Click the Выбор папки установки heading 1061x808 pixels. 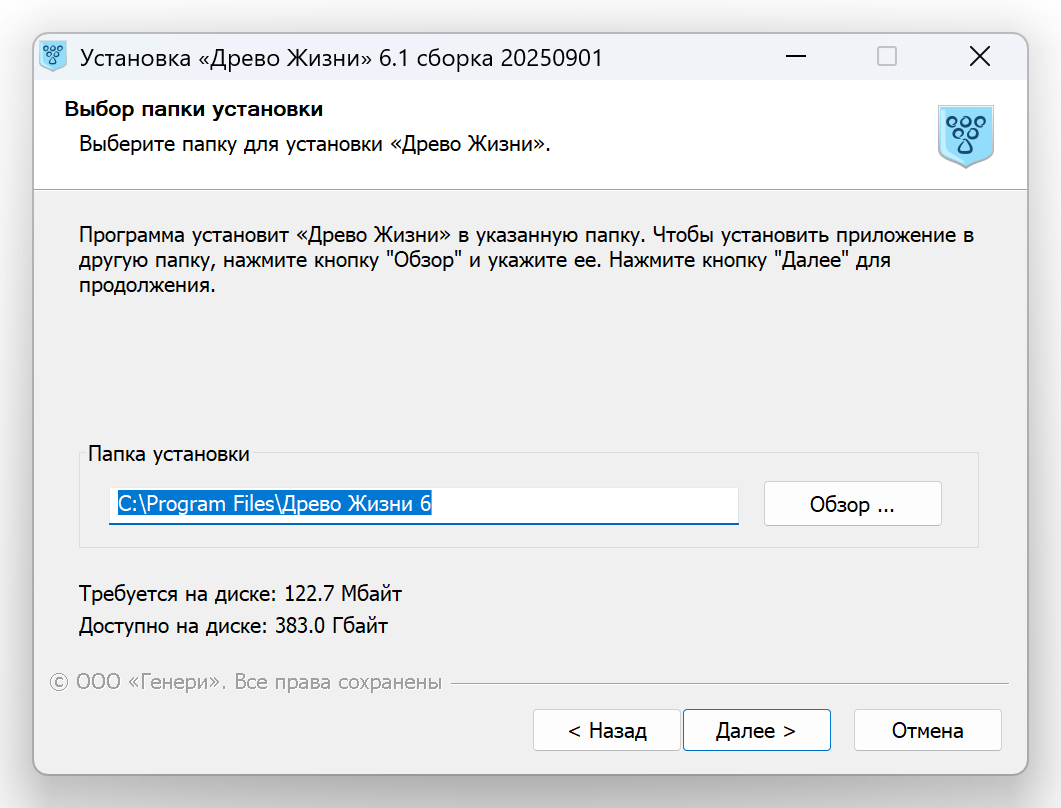[x=194, y=109]
